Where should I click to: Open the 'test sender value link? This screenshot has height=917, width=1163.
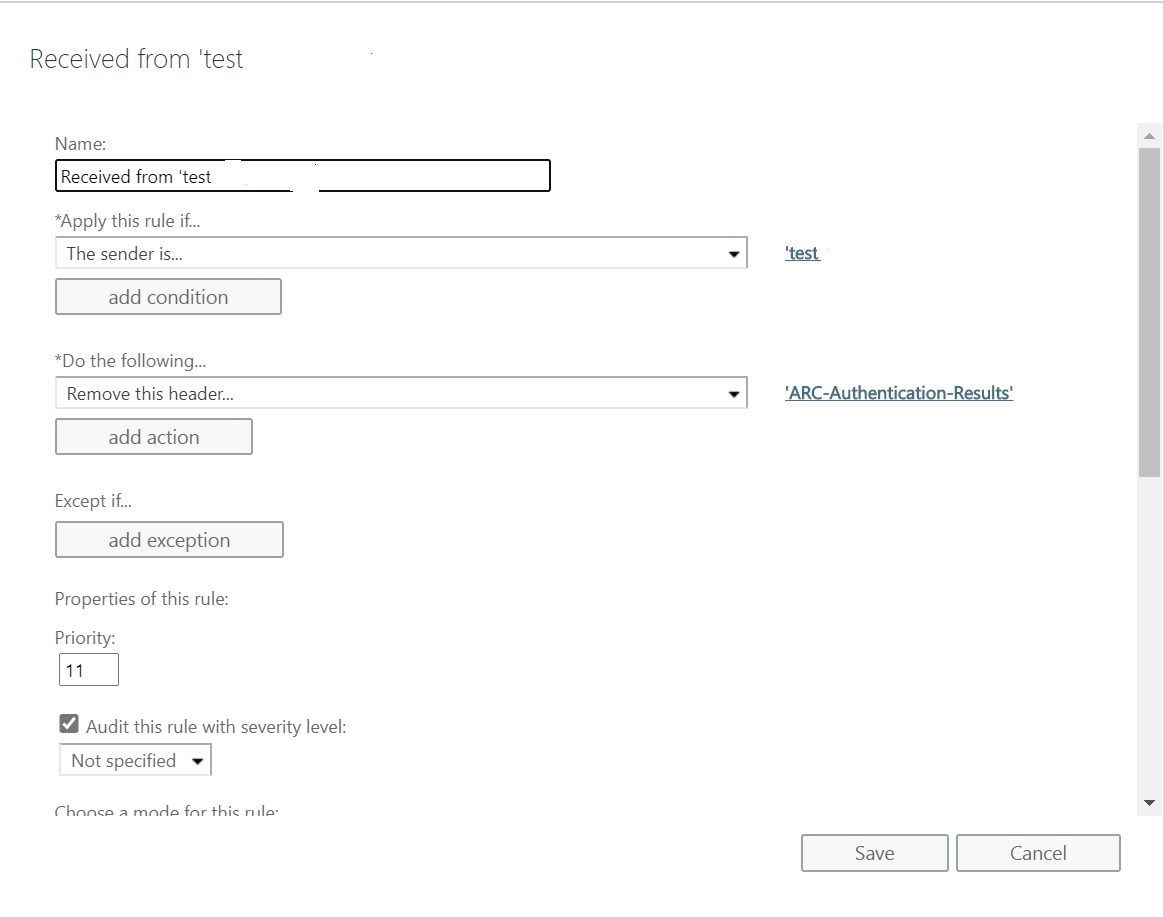coord(801,252)
